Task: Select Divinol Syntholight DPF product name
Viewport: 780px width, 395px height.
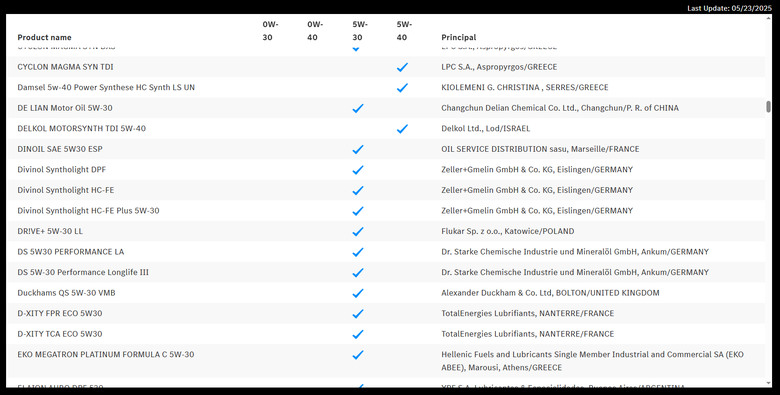Action: [x=62, y=170]
